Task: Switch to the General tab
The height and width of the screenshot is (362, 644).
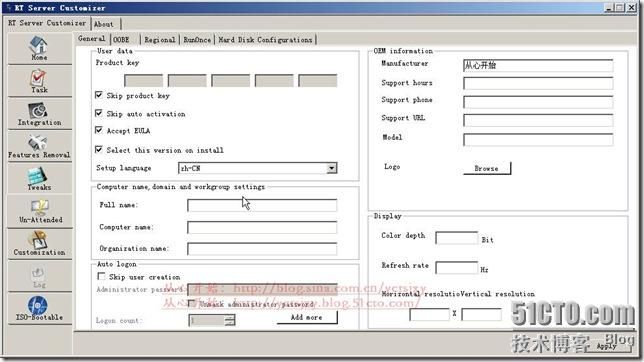Action: click(x=91, y=39)
